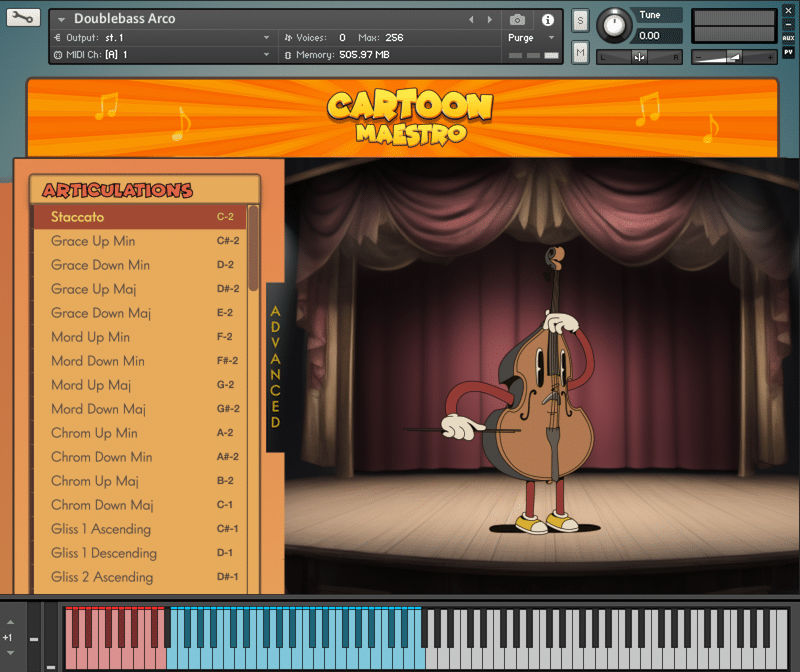Toggle performance view with the PV button
This screenshot has height=672, width=800.
pyautogui.click(x=789, y=52)
